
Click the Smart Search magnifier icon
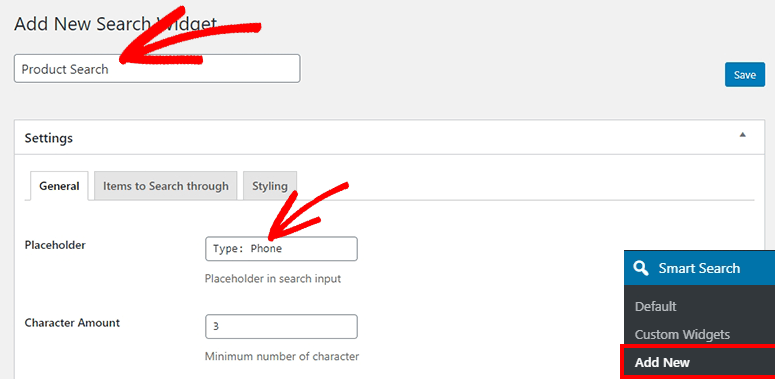click(641, 268)
